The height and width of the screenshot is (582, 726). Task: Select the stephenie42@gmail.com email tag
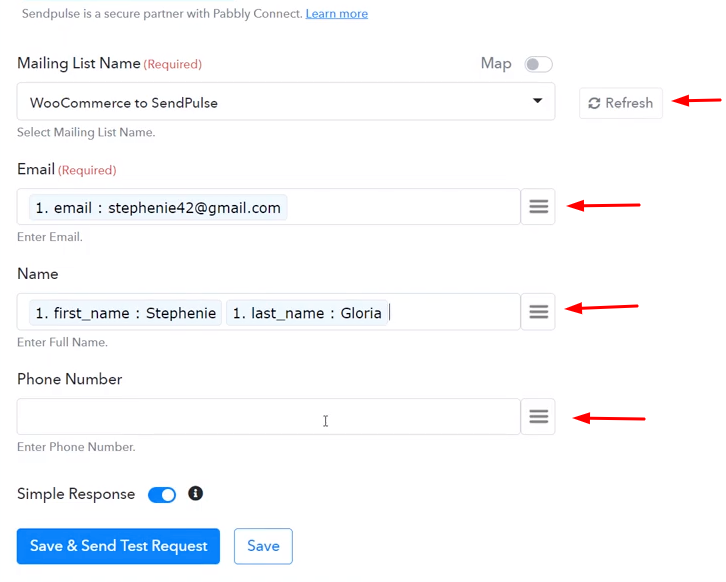tap(158, 208)
